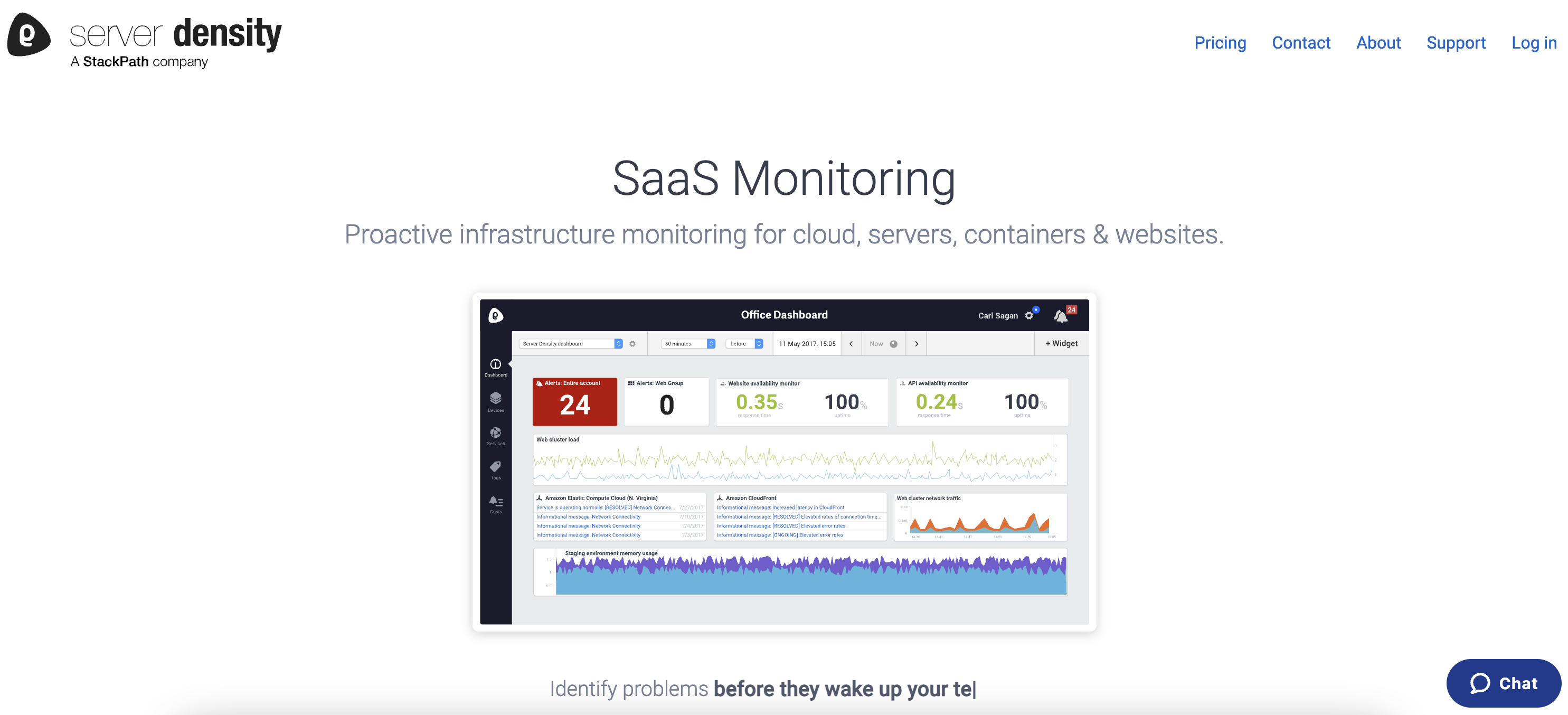Screen dimensions: 1568x715
Task: Click the 11 May 2017, 15:05 date field
Action: tap(807, 343)
